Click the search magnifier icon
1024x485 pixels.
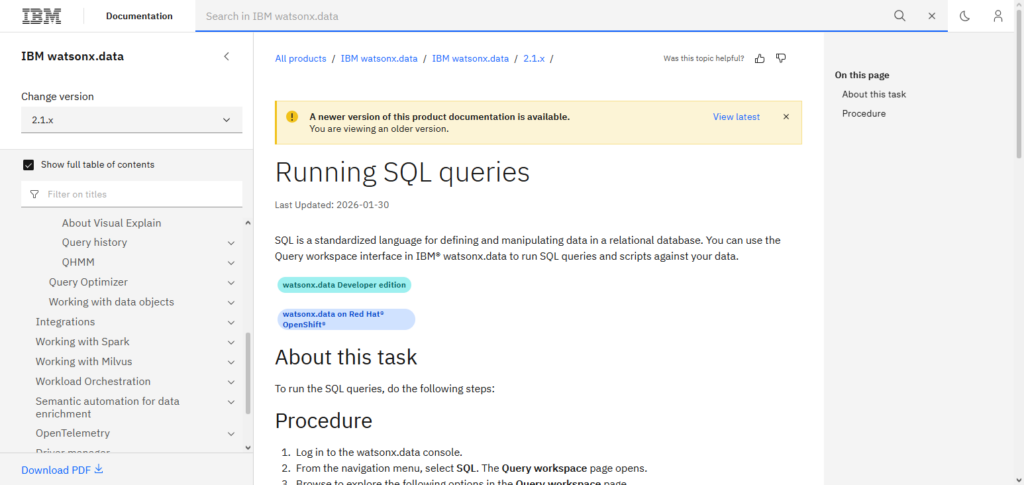[900, 16]
